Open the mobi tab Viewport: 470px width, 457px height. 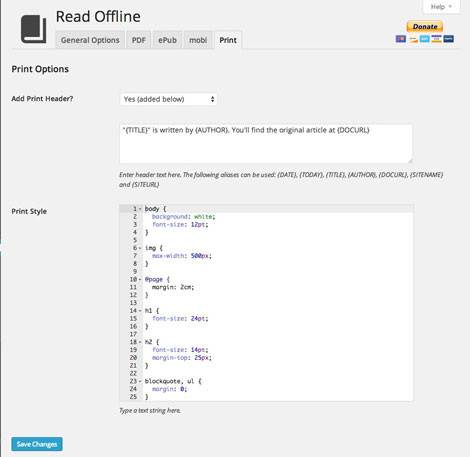click(x=198, y=40)
